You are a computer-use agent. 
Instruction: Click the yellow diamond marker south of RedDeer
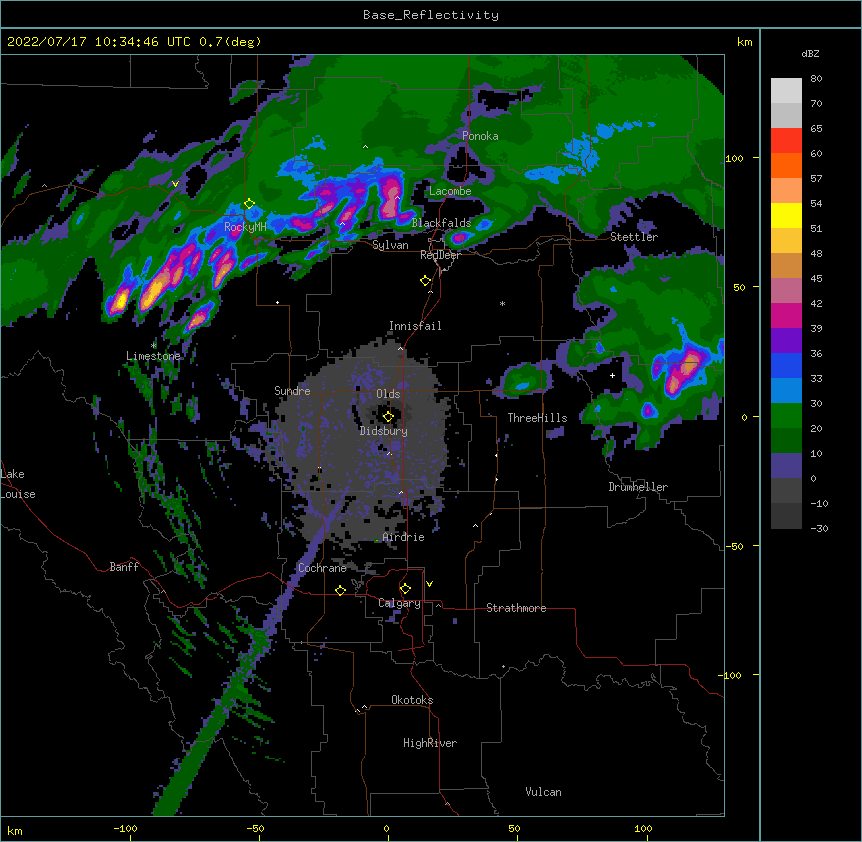click(426, 281)
